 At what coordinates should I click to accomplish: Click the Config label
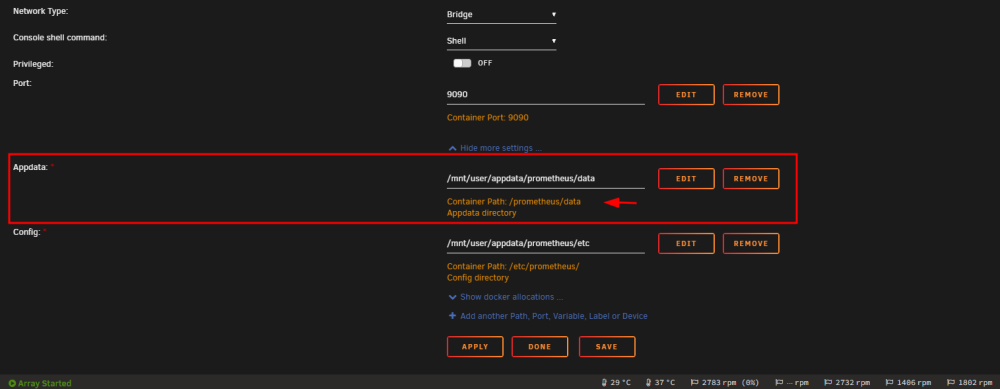click(27, 232)
